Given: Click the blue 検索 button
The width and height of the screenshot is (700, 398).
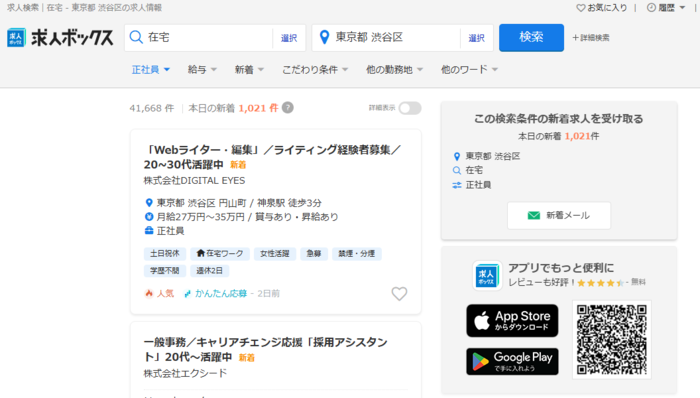Looking at the screenshot, I should 531,37.
